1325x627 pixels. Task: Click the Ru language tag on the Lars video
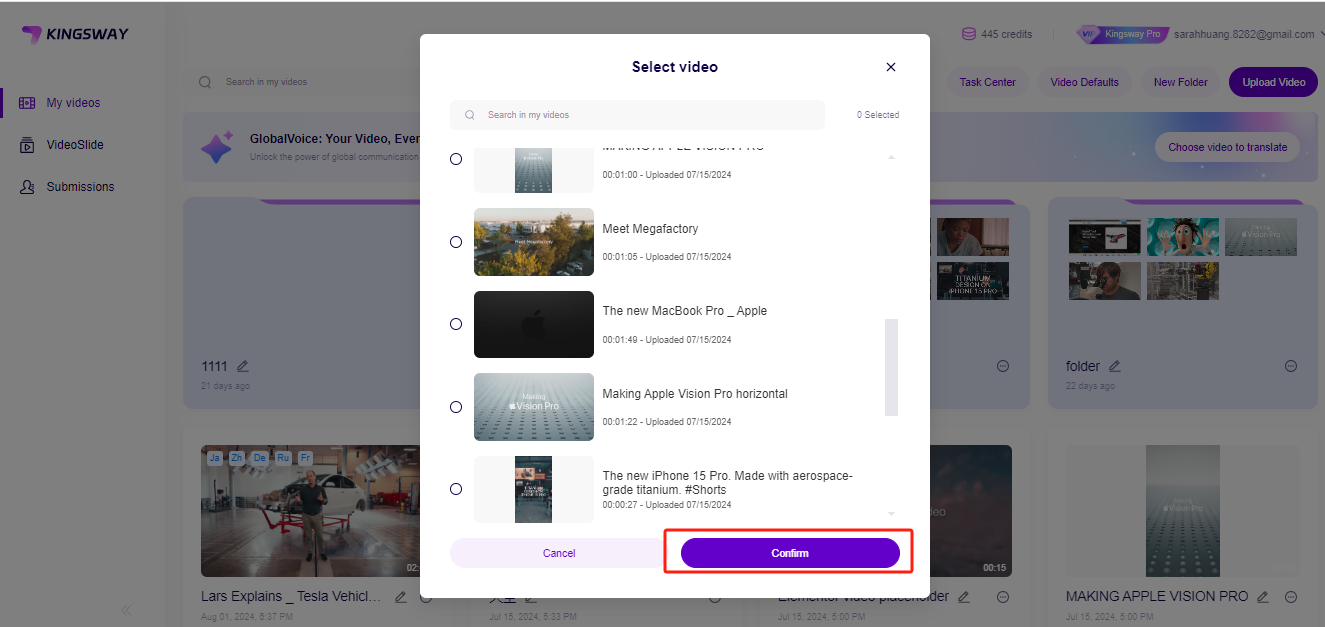pos(283,458)
